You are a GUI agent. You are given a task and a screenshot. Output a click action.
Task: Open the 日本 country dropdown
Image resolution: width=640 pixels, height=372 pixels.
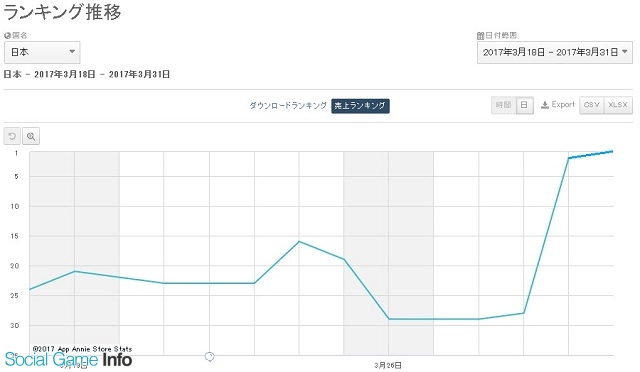tap(42, 52)
